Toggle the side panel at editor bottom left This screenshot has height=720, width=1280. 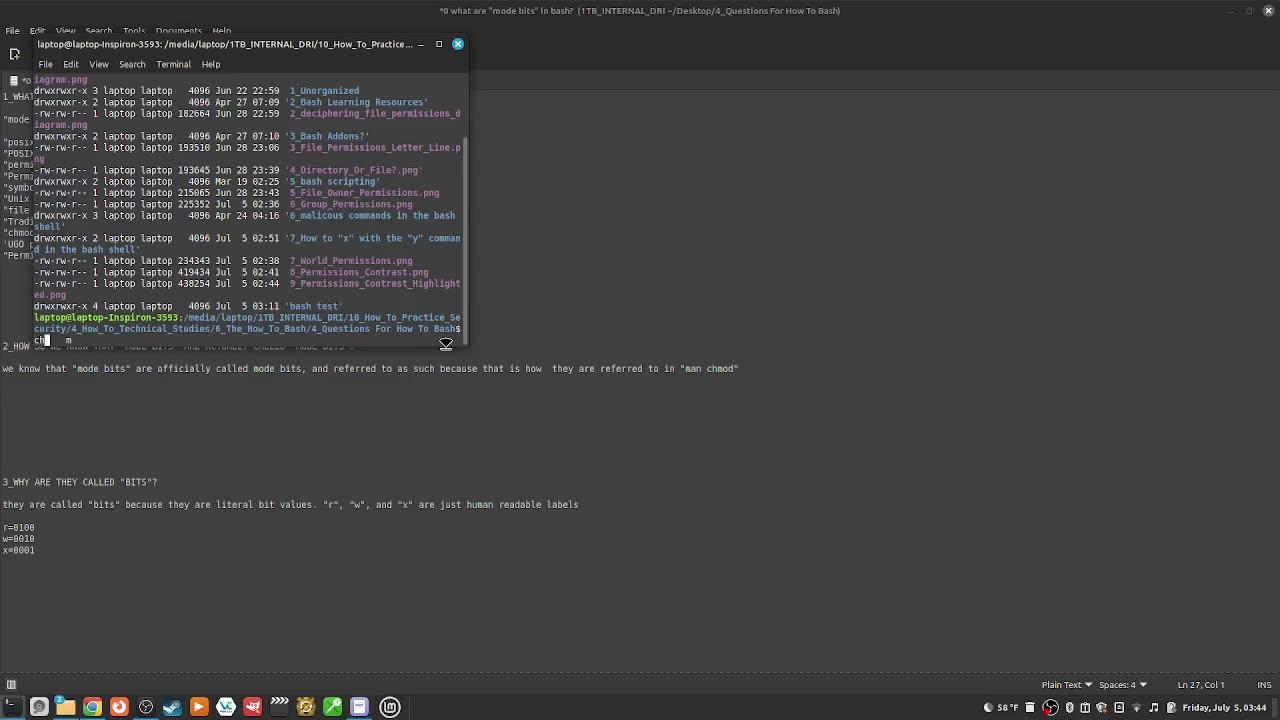point(11,685)
